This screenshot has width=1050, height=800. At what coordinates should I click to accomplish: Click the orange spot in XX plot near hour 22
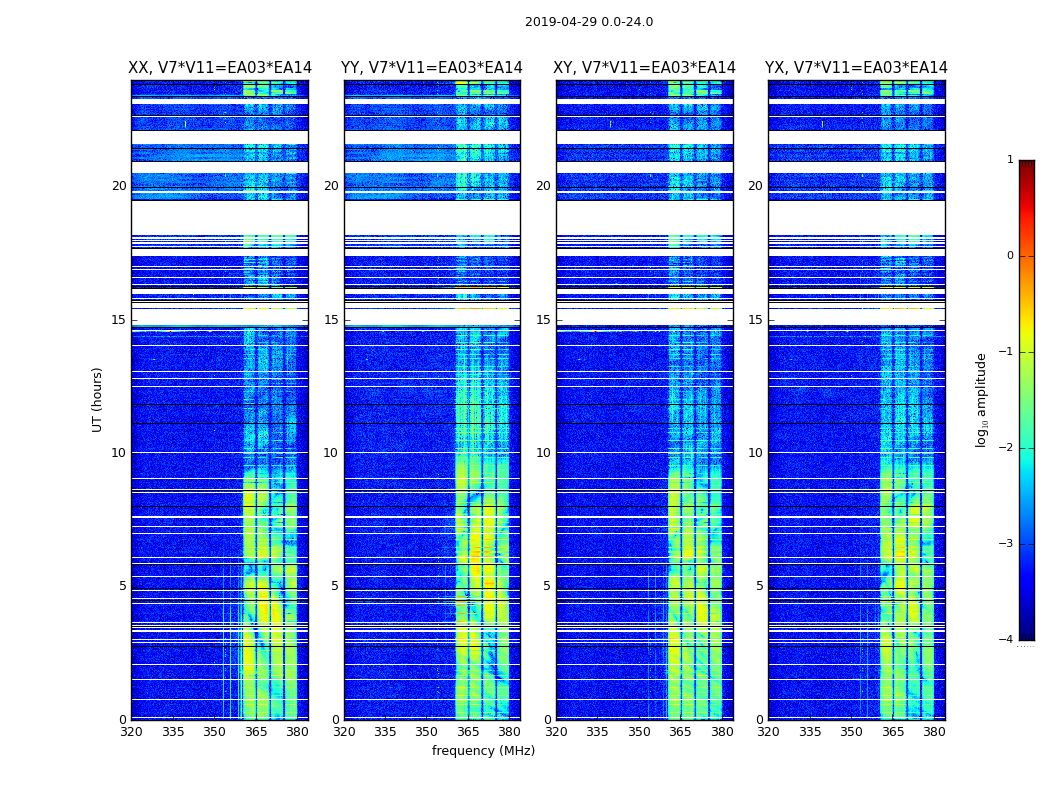185,124
